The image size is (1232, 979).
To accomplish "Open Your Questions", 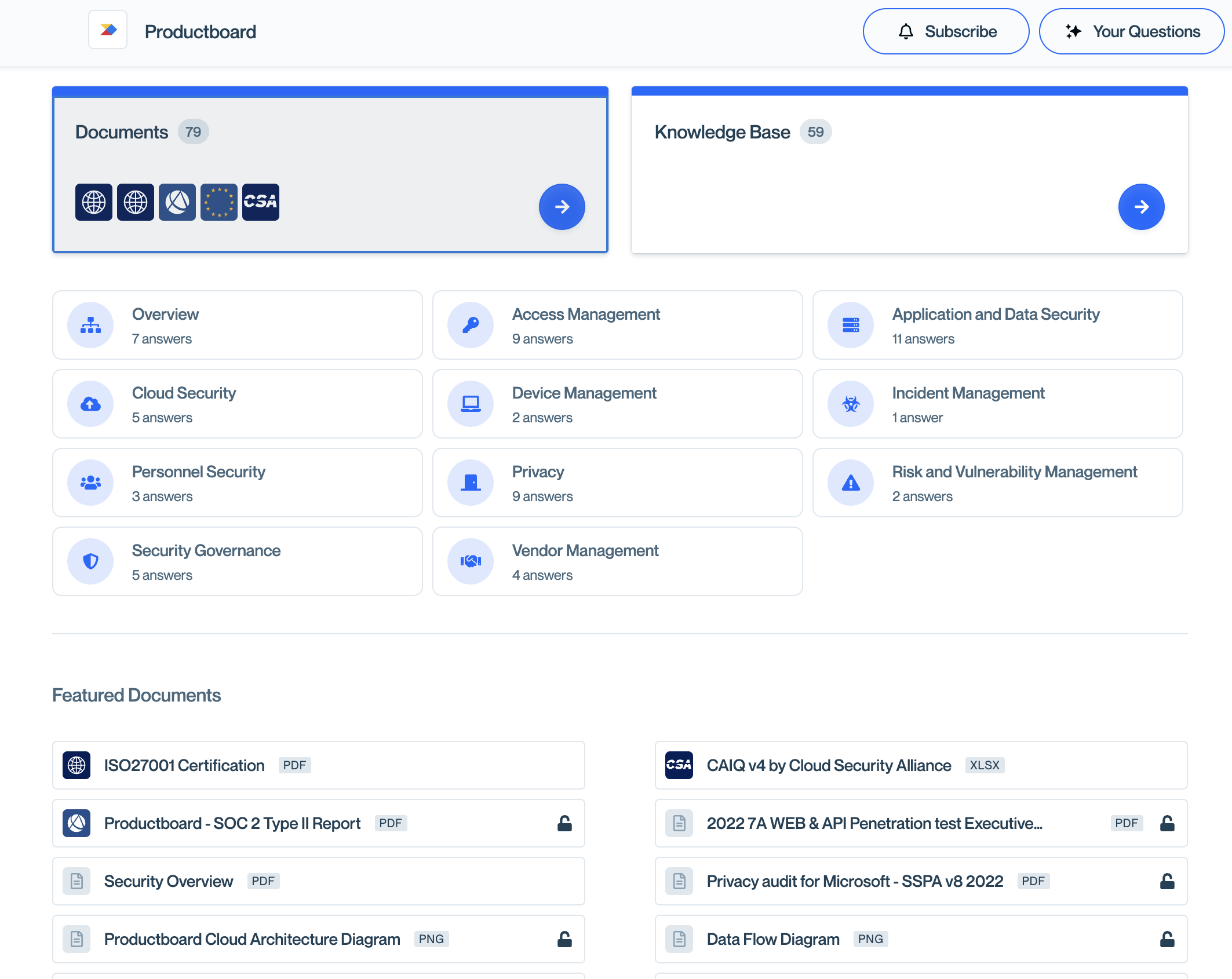I will coord(1131,31).
